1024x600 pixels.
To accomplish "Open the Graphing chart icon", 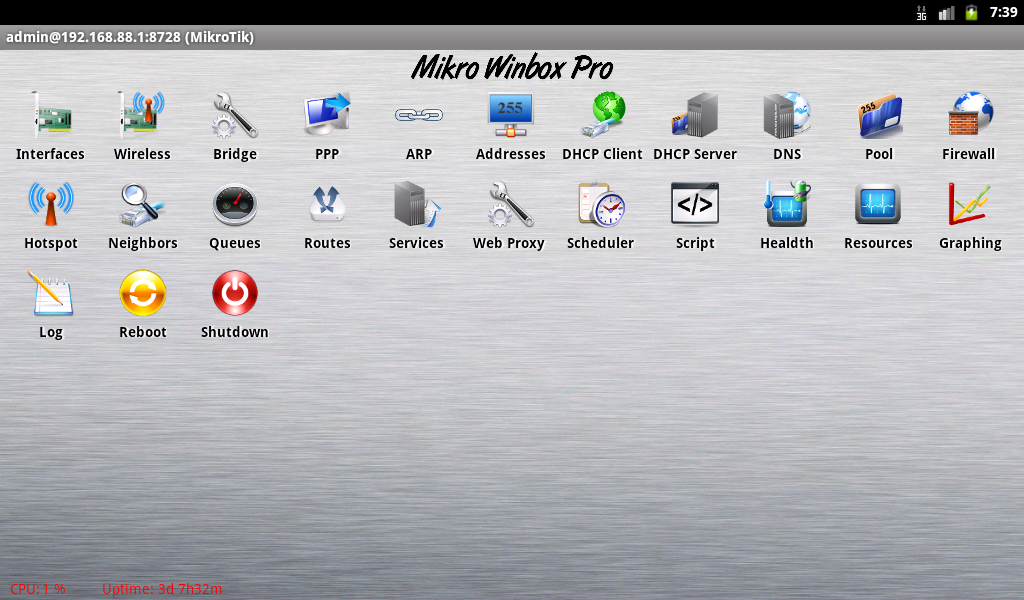I will click(x=970, y=204).
